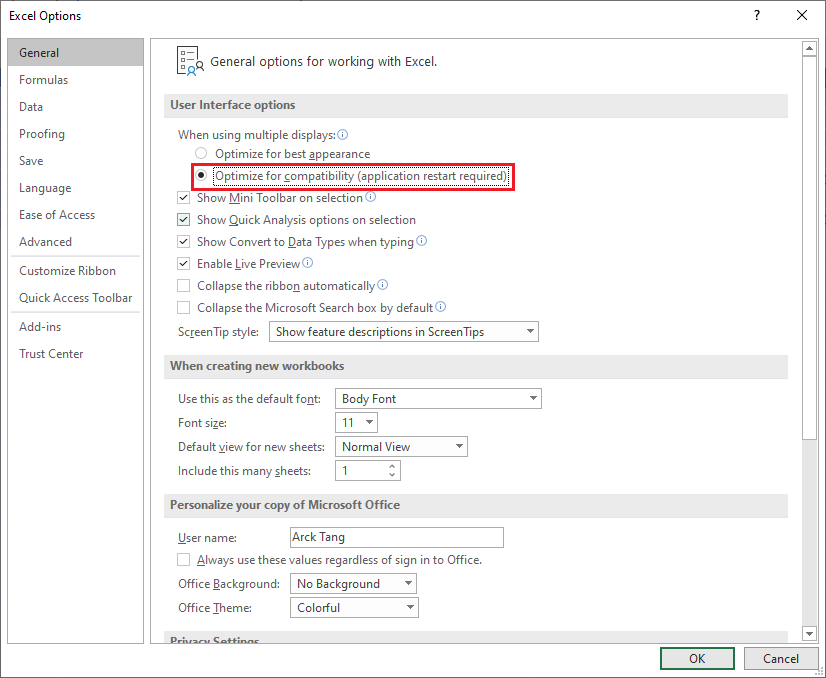826x678 pixels.
Task: Check Always use these values regardless of sign in
Action: point(183,559)
